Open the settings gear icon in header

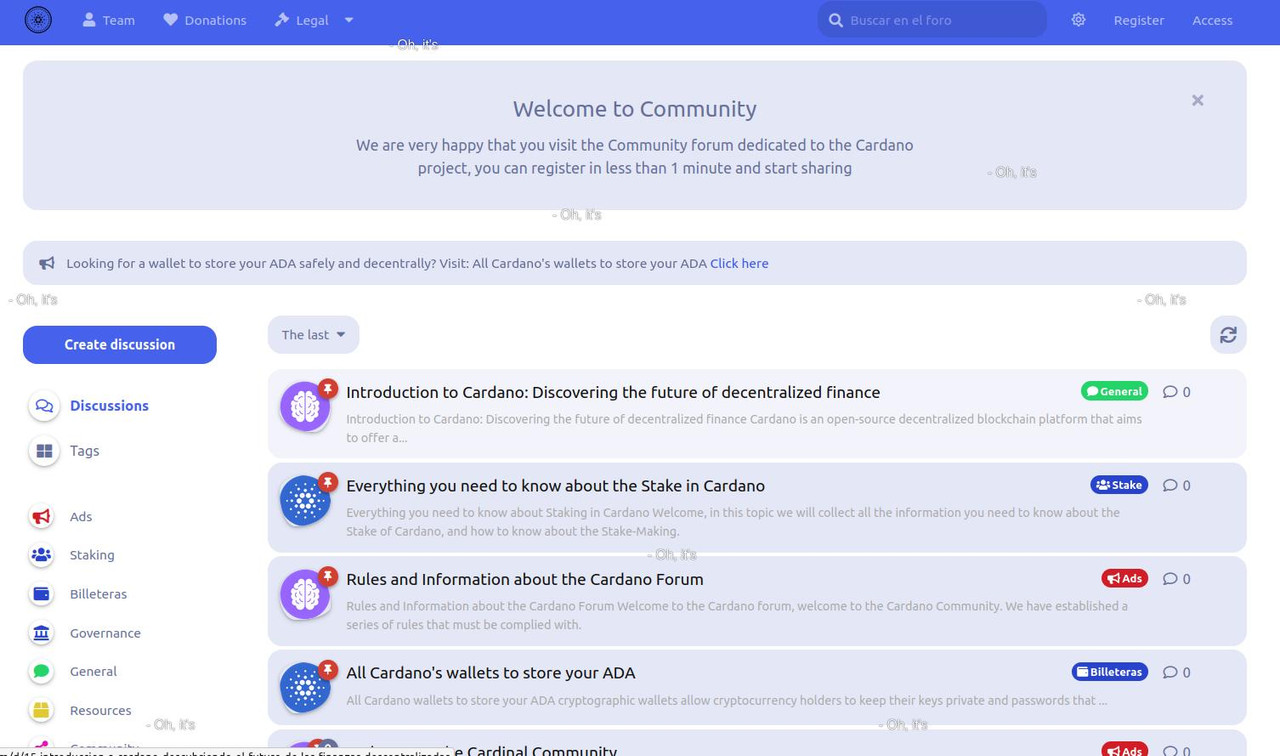point(1078,20)
